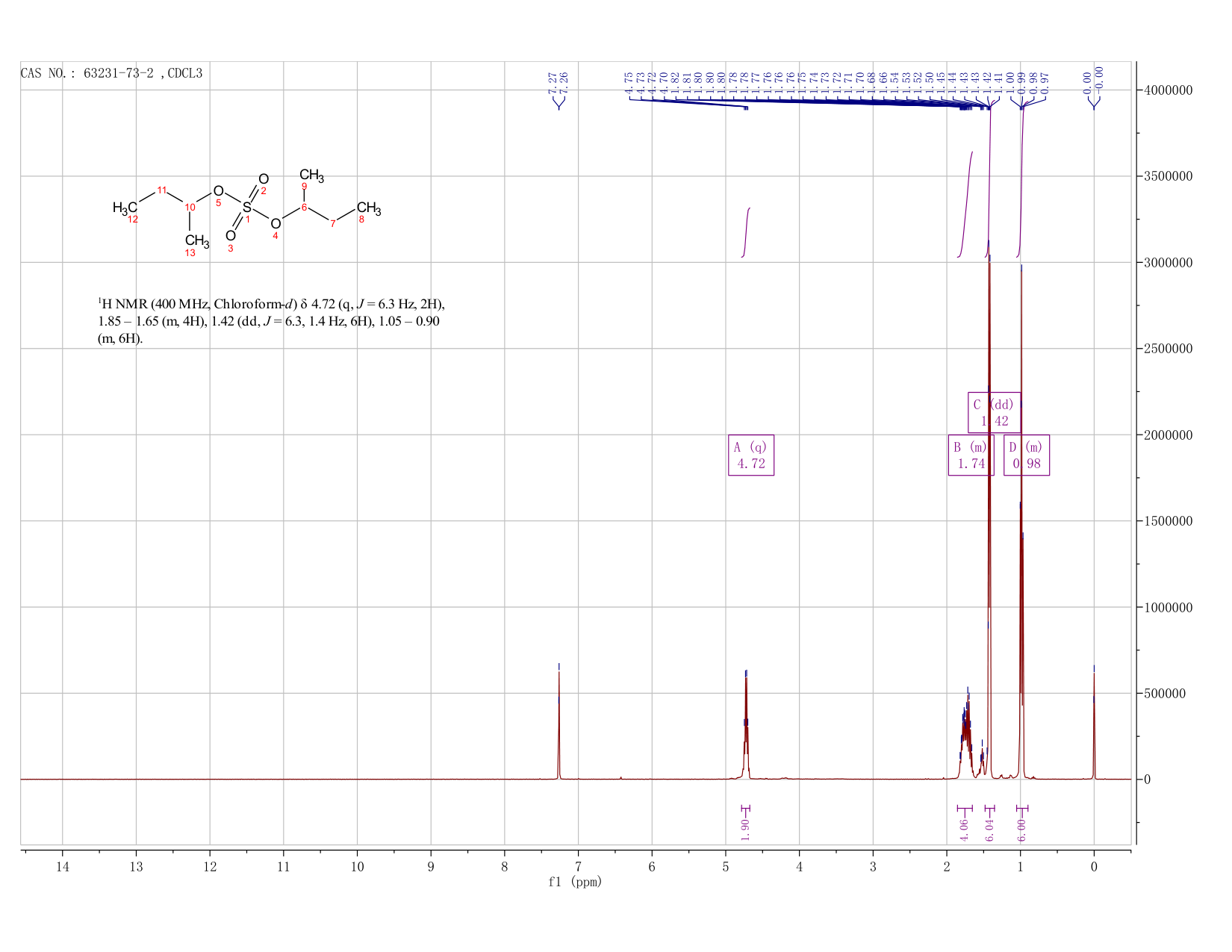This screenshot has width=1232, height=952.
Task: Click the red atom number 11 in the structure
Action: pyautogui.click(x=162, y=190)
